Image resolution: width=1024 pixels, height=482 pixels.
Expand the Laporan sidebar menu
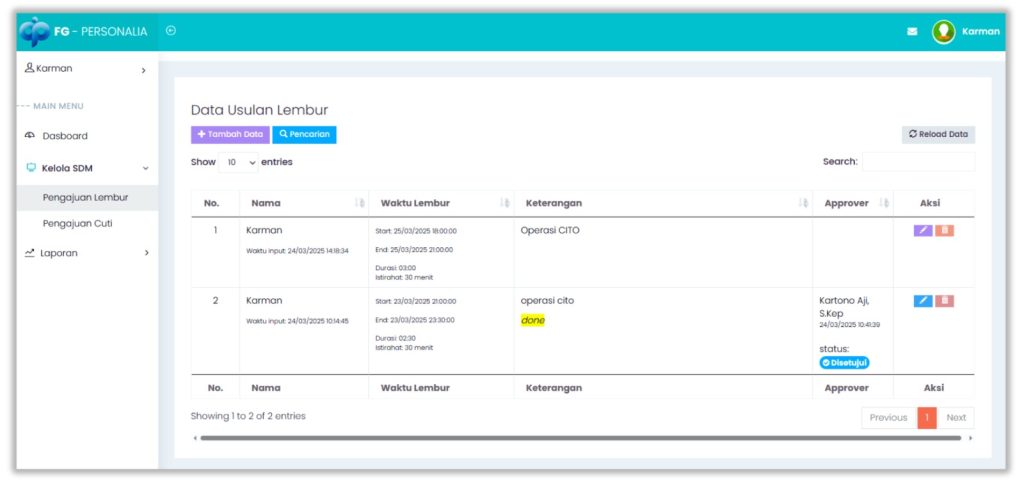[84, 253]
